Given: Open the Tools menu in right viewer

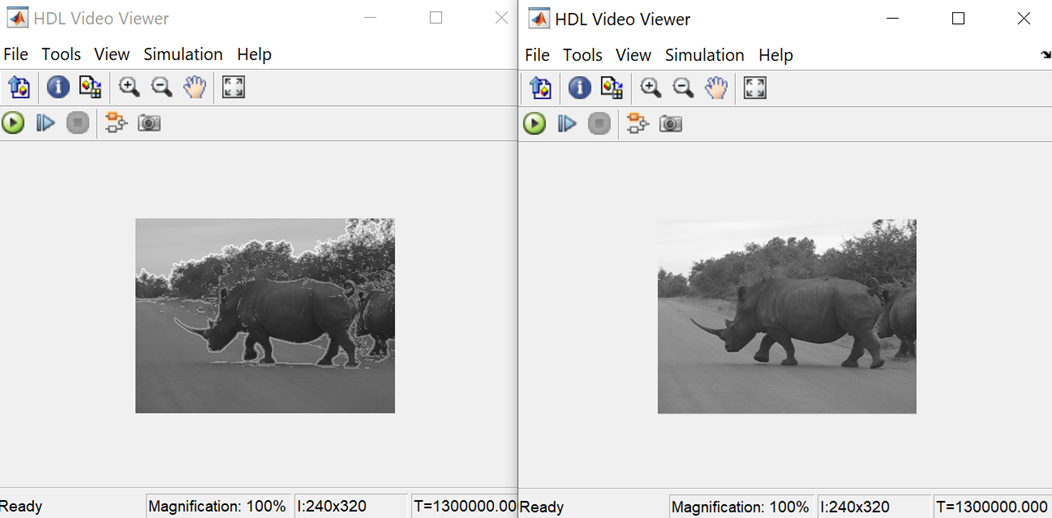Looking at the screenshot, I should pyautogui.click(x=582, y=55).
